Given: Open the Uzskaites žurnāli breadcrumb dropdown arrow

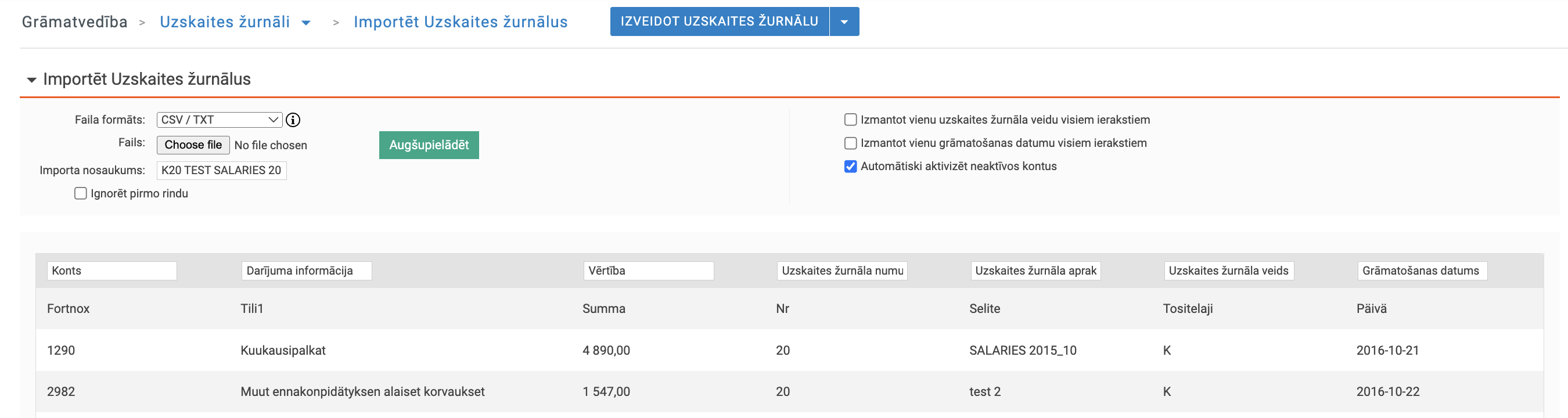Looking at the screenshot, I should click(306, 23).
